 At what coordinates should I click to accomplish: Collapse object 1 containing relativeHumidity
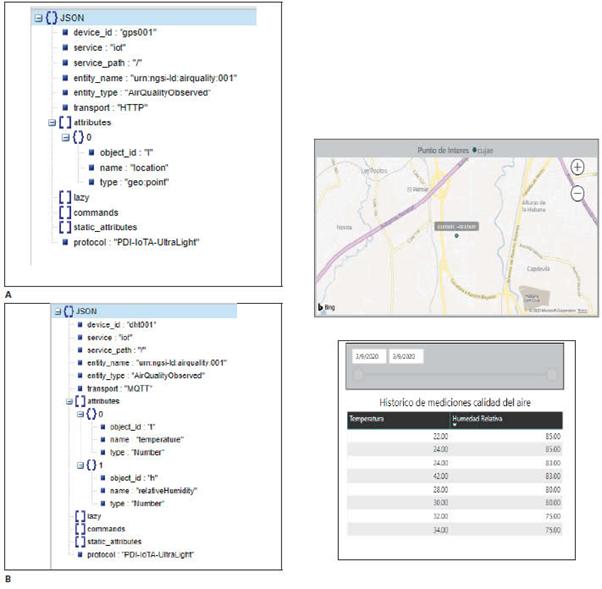coord(84,465)
